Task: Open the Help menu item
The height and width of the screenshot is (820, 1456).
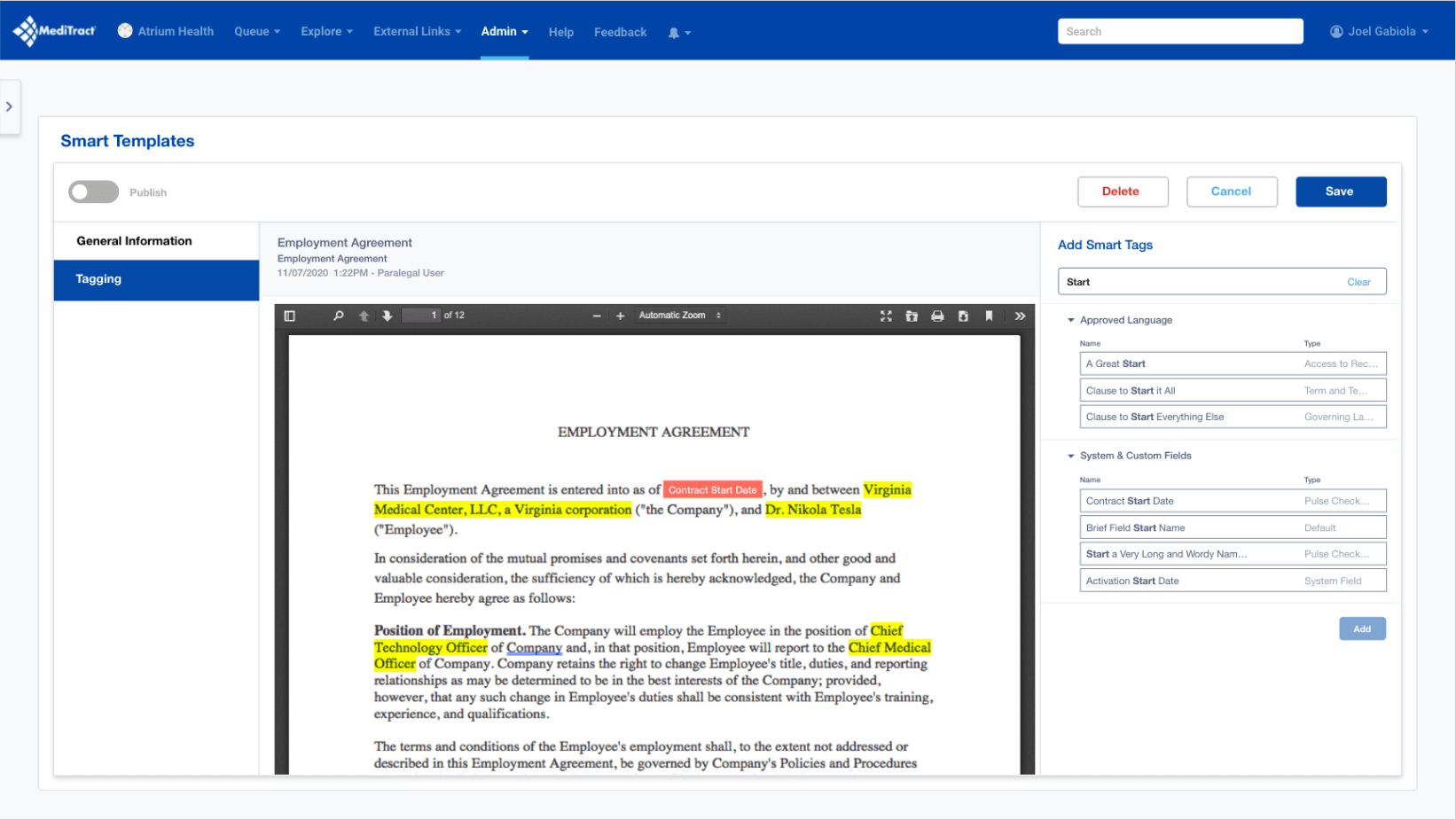Action: pyautogui.click(x=561, y=32)
